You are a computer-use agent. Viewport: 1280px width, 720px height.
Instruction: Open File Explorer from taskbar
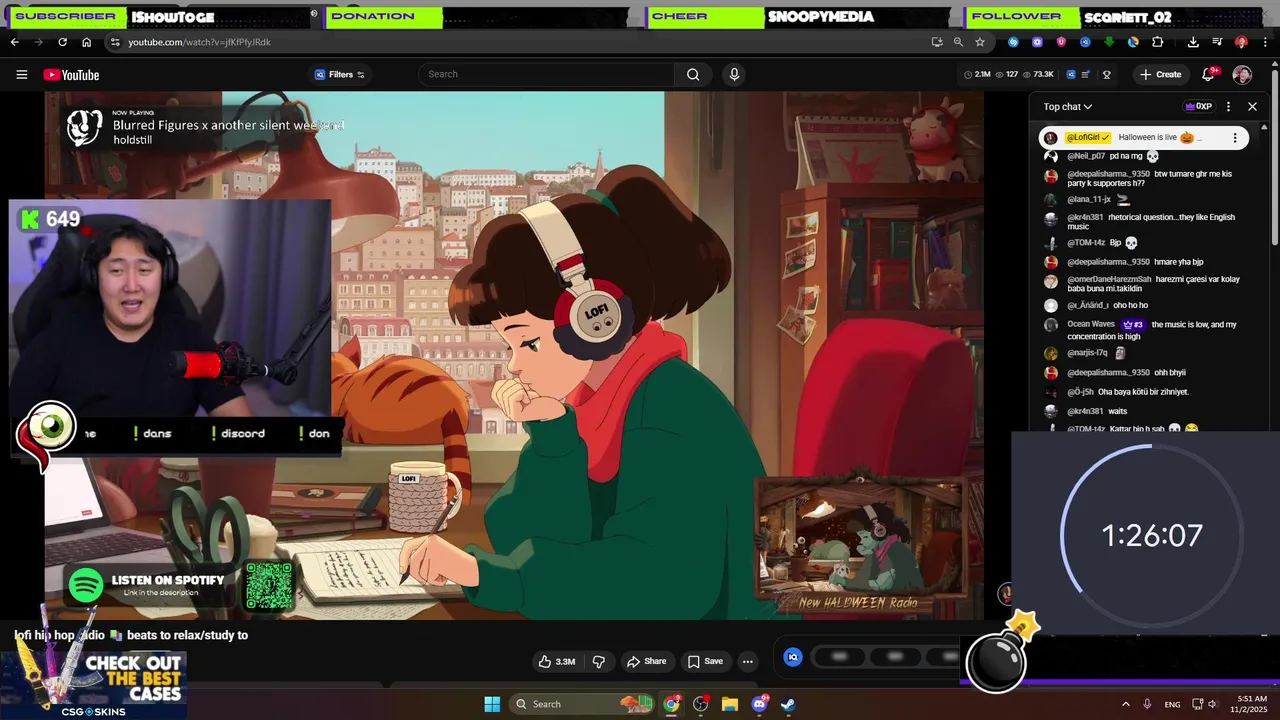[730, 704]
